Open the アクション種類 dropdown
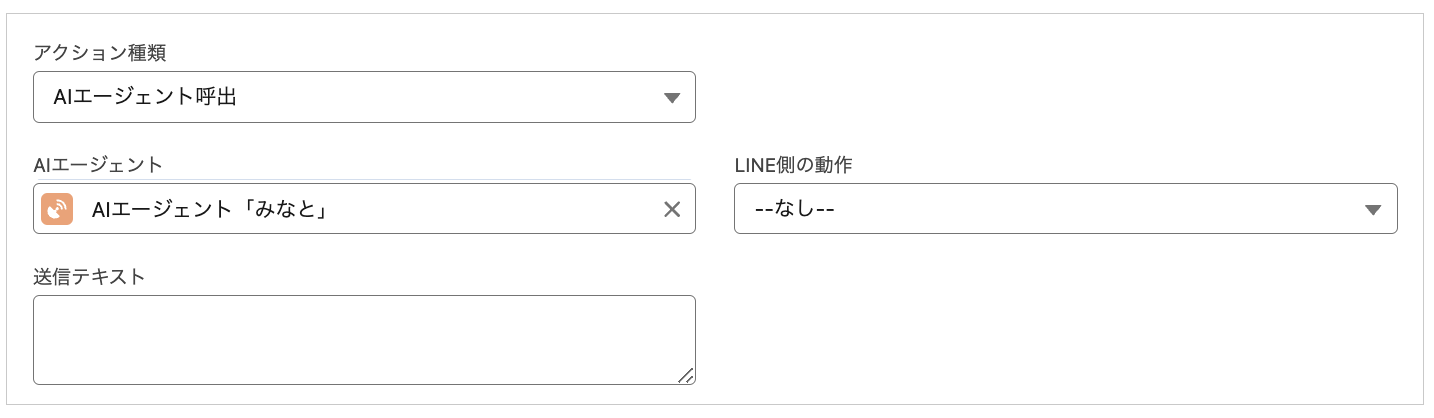The height and width of the screenshot is (418, 1434). (364, 97)
